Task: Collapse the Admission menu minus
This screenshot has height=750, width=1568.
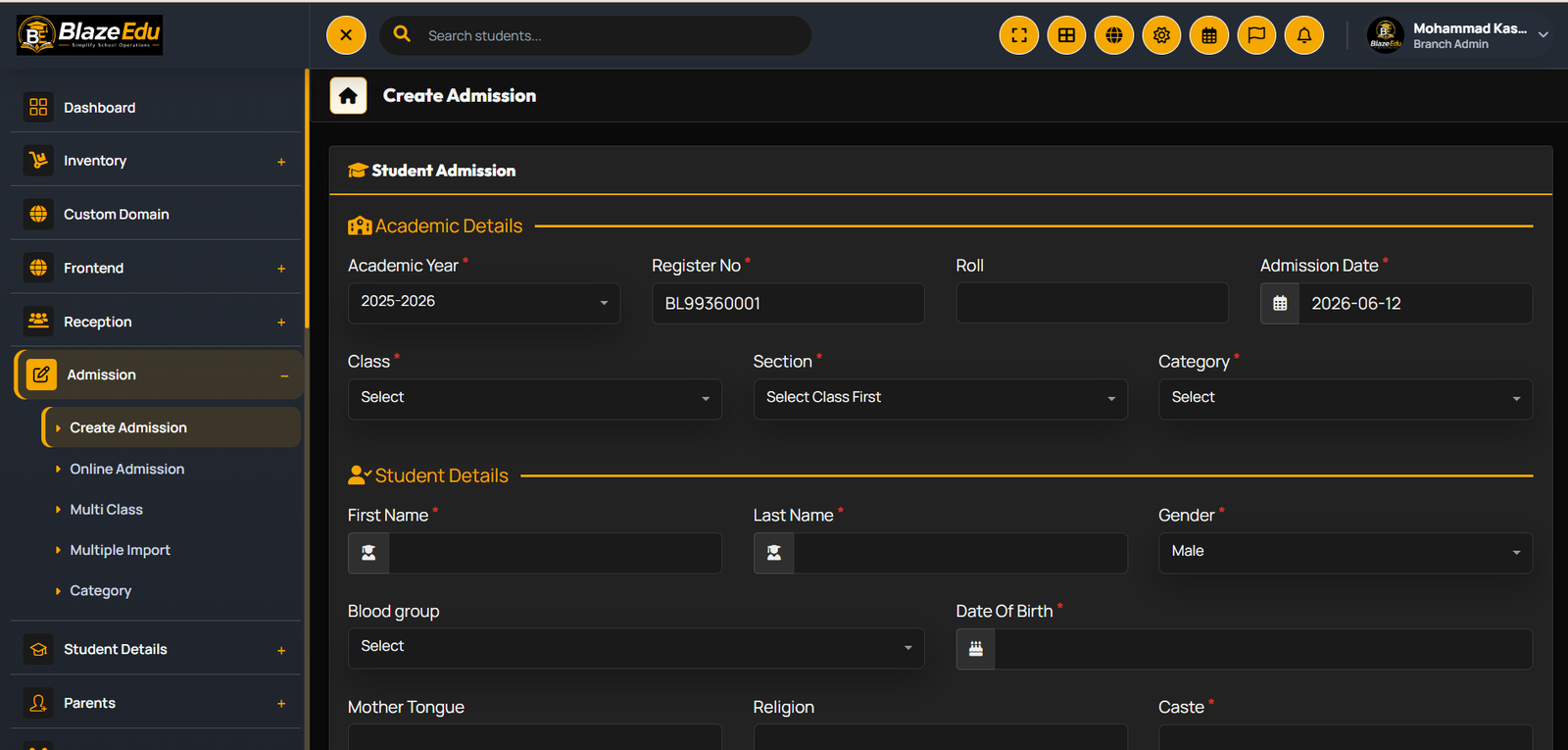Action: pos(284,375)
